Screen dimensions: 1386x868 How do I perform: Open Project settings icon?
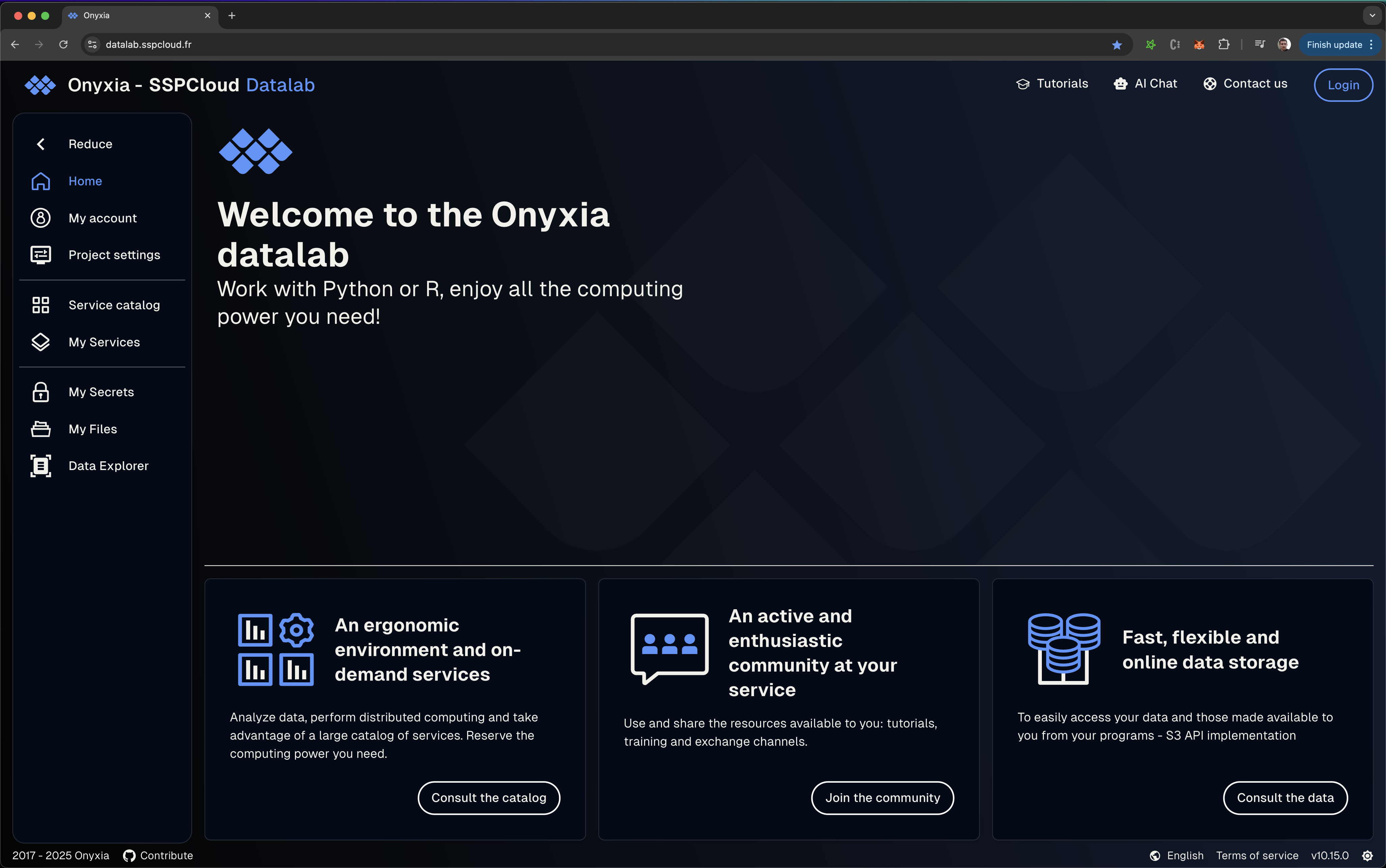pos(40,255)
